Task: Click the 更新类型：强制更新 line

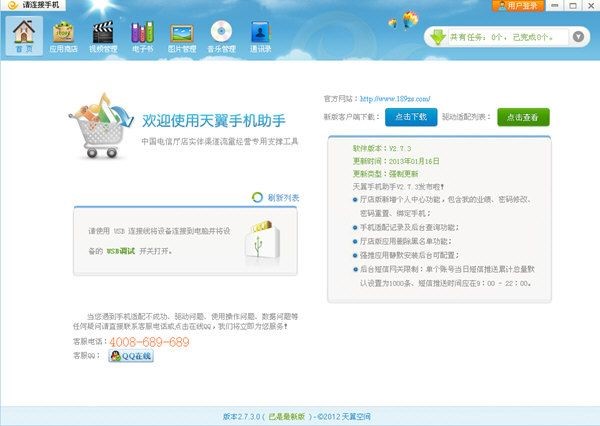Action: click(385, 174)
